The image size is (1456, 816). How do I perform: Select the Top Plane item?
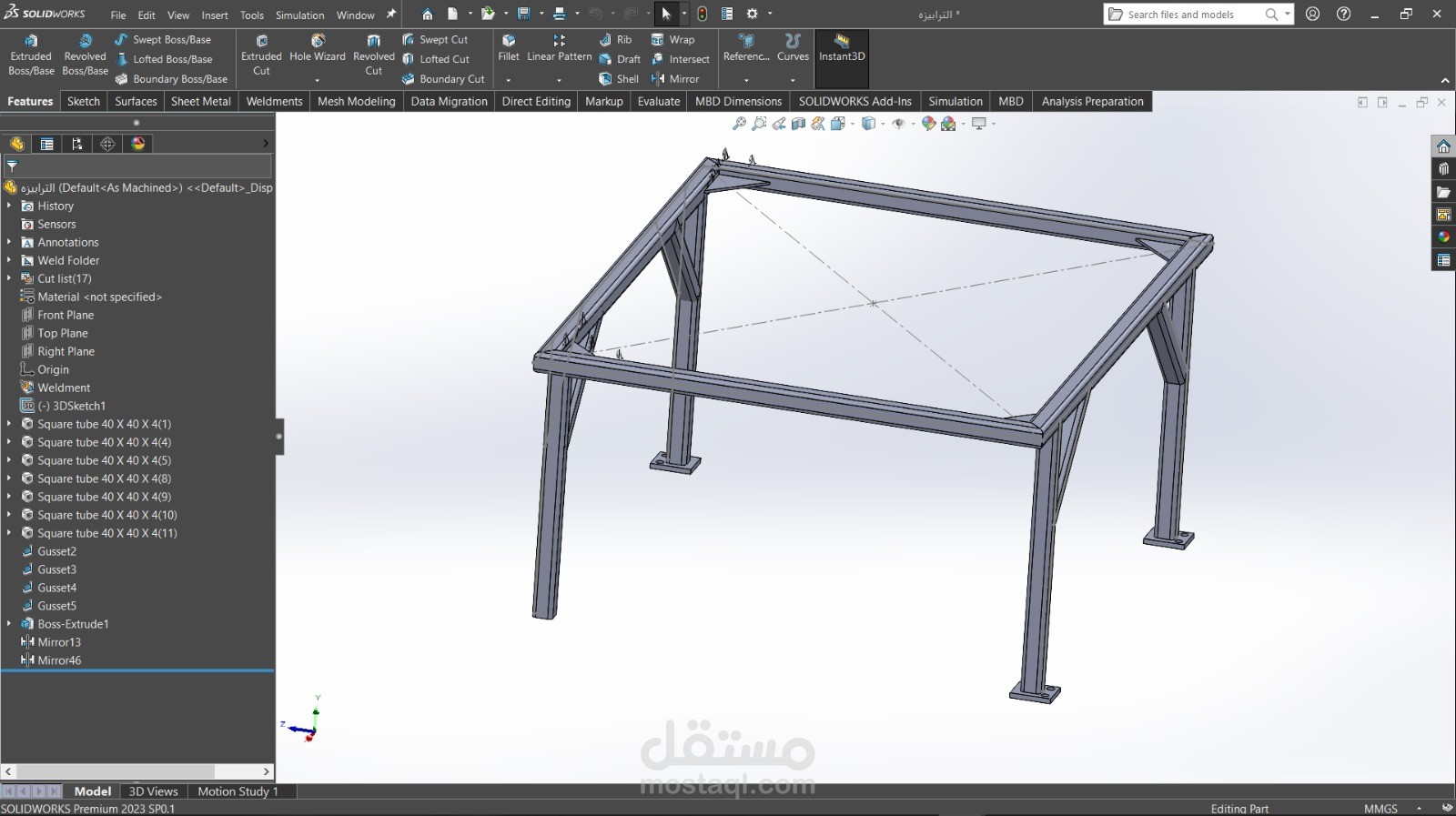tap(63, 333)
